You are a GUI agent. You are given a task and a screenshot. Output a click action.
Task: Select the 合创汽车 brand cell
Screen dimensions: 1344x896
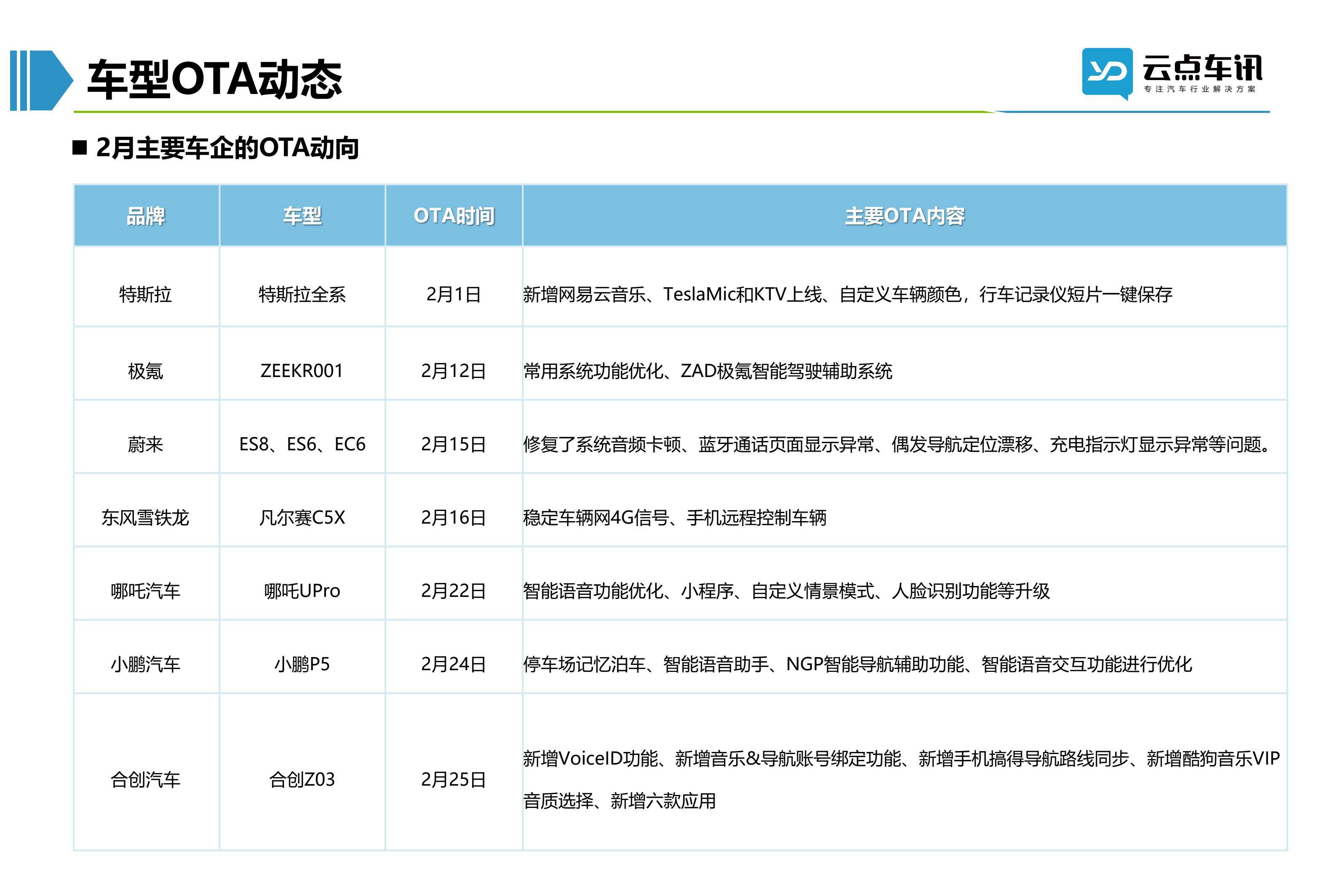(146, 772)
